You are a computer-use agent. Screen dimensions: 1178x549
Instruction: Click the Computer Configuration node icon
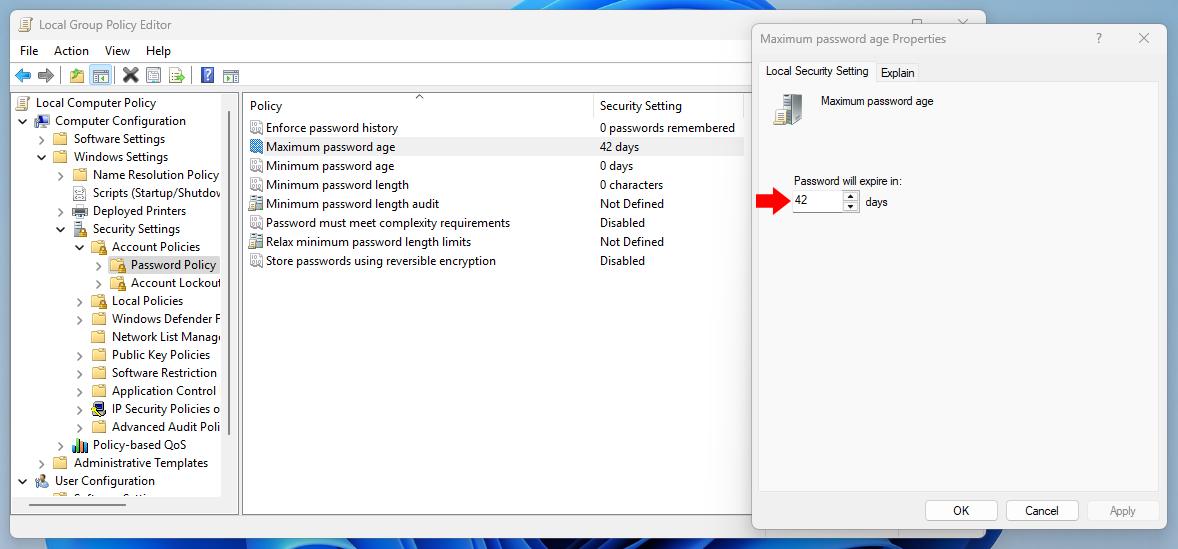(42, 121)
